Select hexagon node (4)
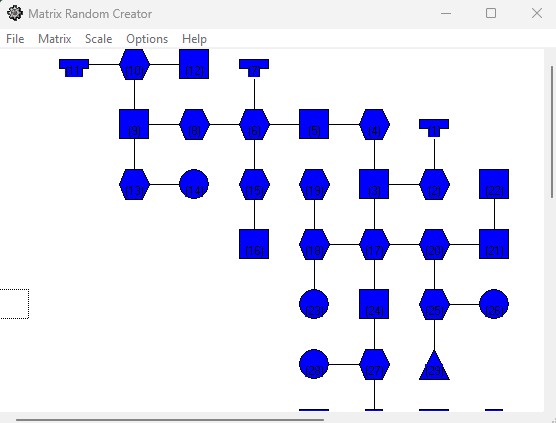Viewport: 556px width, 423px height. coord(374,124)
